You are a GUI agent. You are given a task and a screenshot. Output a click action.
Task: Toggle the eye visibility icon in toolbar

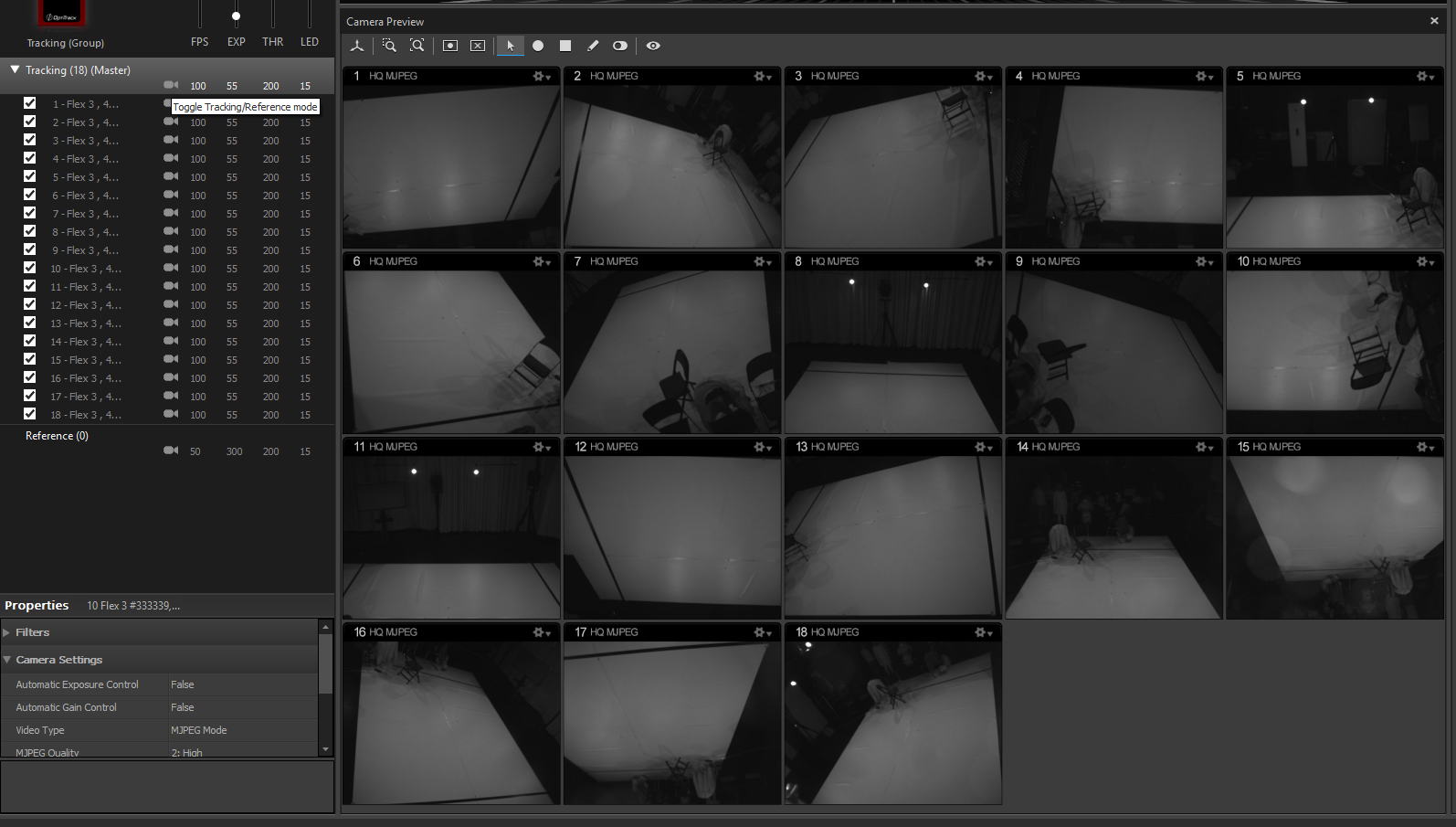[x=653, y=46]
